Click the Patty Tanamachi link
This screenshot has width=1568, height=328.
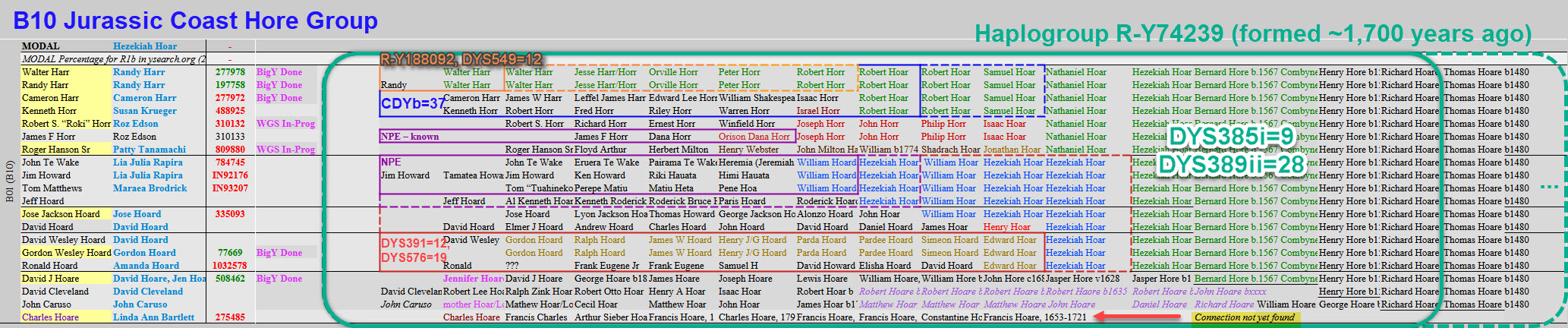(x=149, y=150)
